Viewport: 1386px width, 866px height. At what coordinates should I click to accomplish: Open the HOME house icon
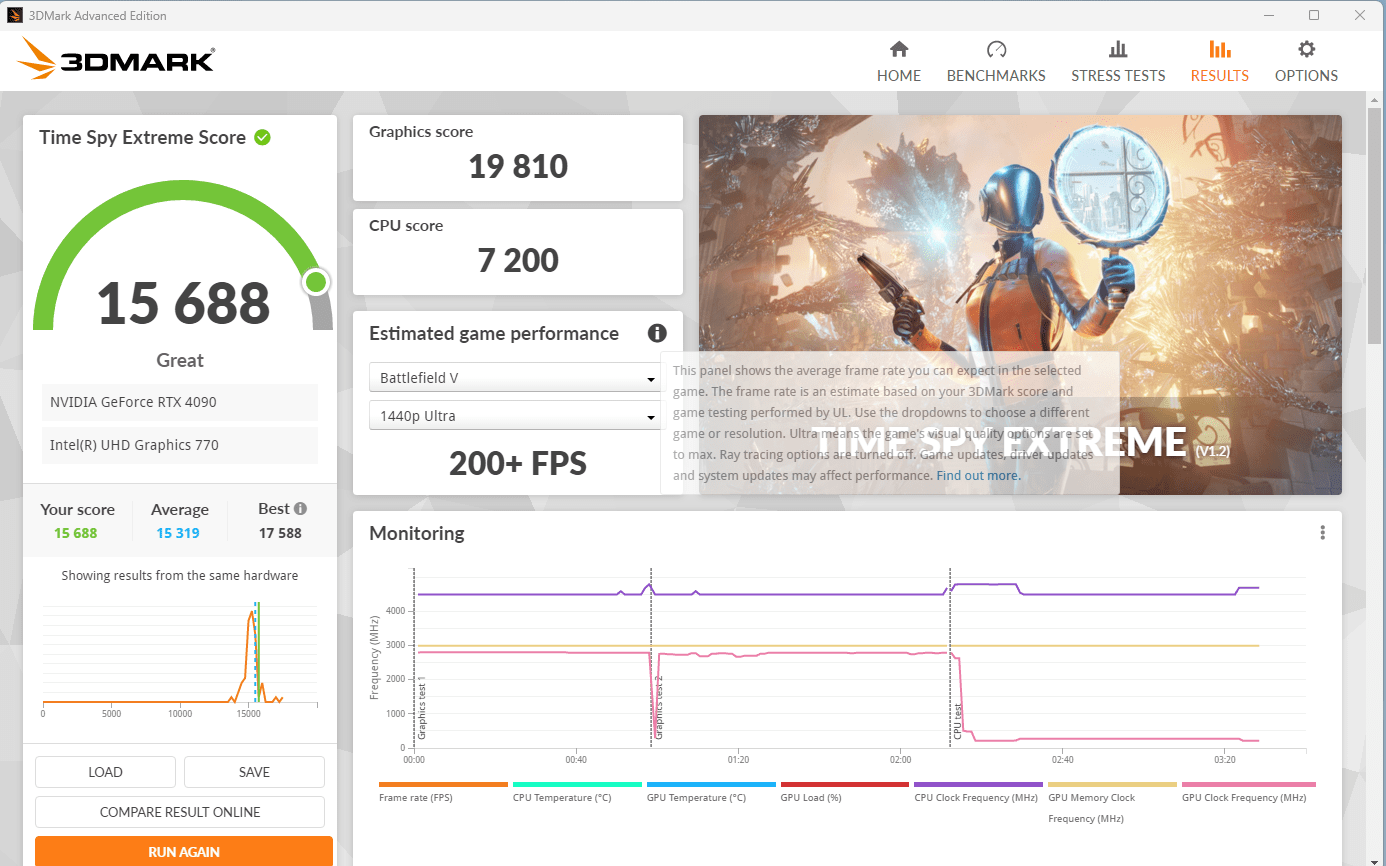point(899,49)
